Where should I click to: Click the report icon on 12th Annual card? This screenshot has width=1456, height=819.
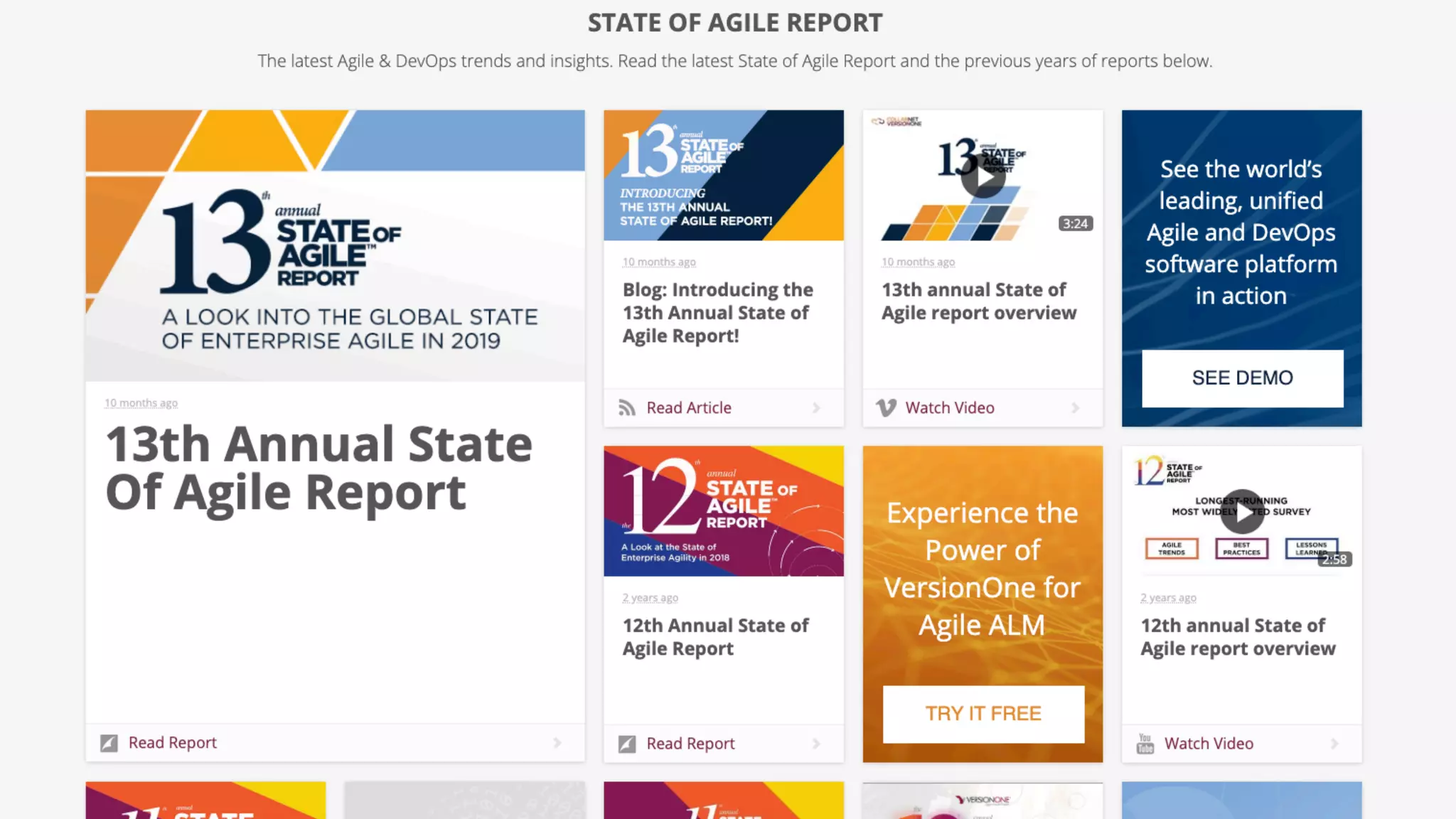point(626,744)
